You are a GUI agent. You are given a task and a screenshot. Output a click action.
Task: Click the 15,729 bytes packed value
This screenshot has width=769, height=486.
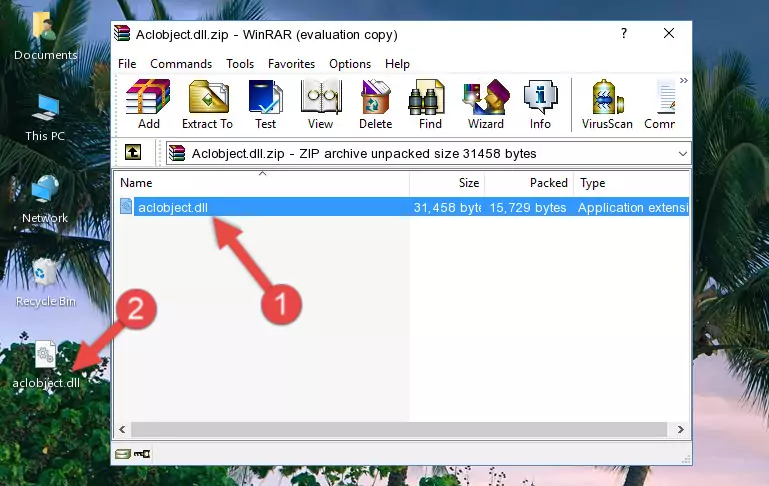click(528, 208)
